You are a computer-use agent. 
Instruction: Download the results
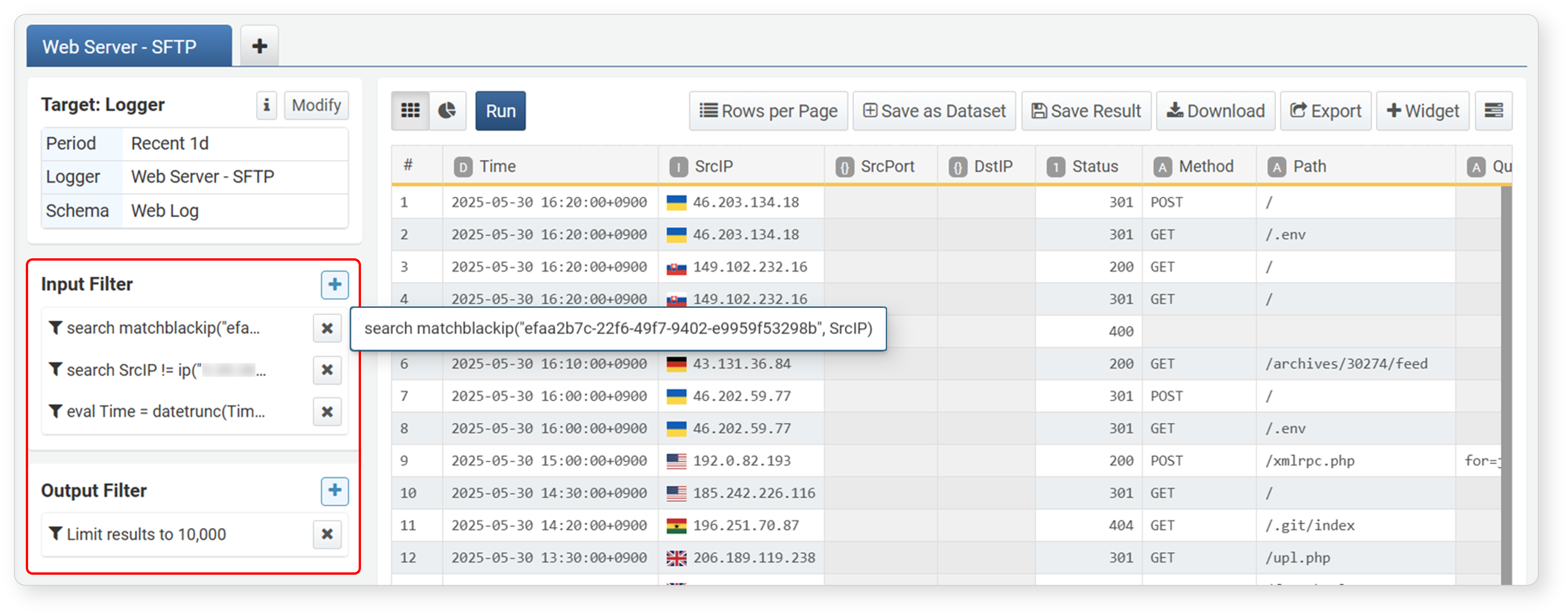pos(1216,111)
